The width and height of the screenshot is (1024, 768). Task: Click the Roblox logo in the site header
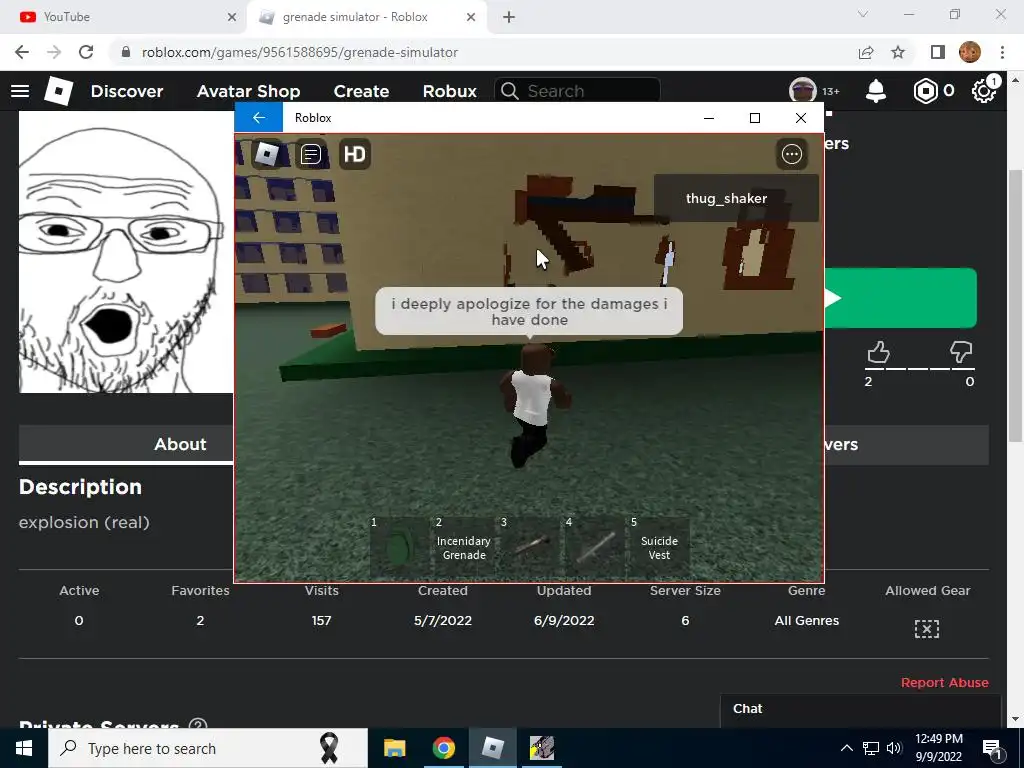tap(58, 91)
